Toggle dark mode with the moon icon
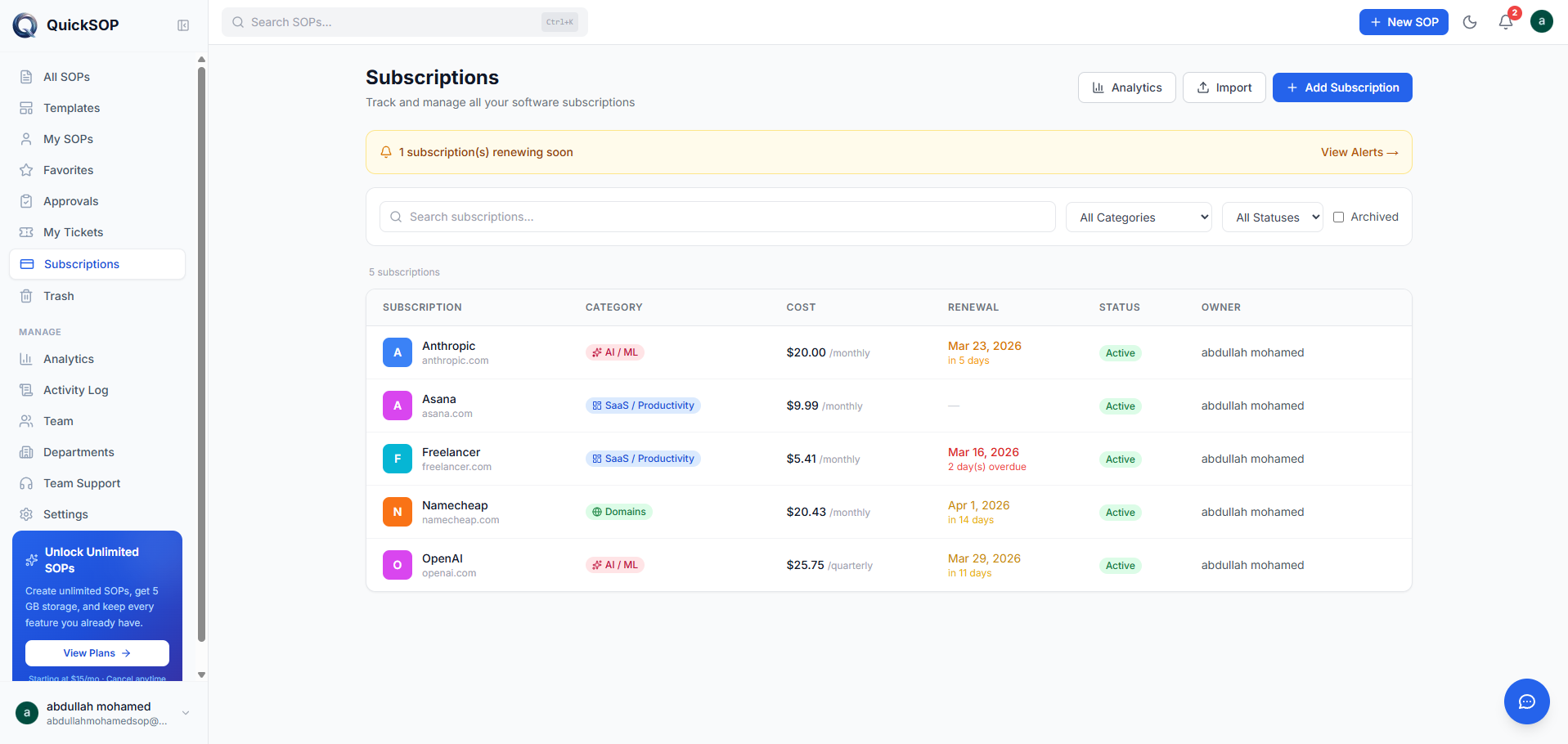This screenshot has width=1568, height=744. tap(1470, 22)
